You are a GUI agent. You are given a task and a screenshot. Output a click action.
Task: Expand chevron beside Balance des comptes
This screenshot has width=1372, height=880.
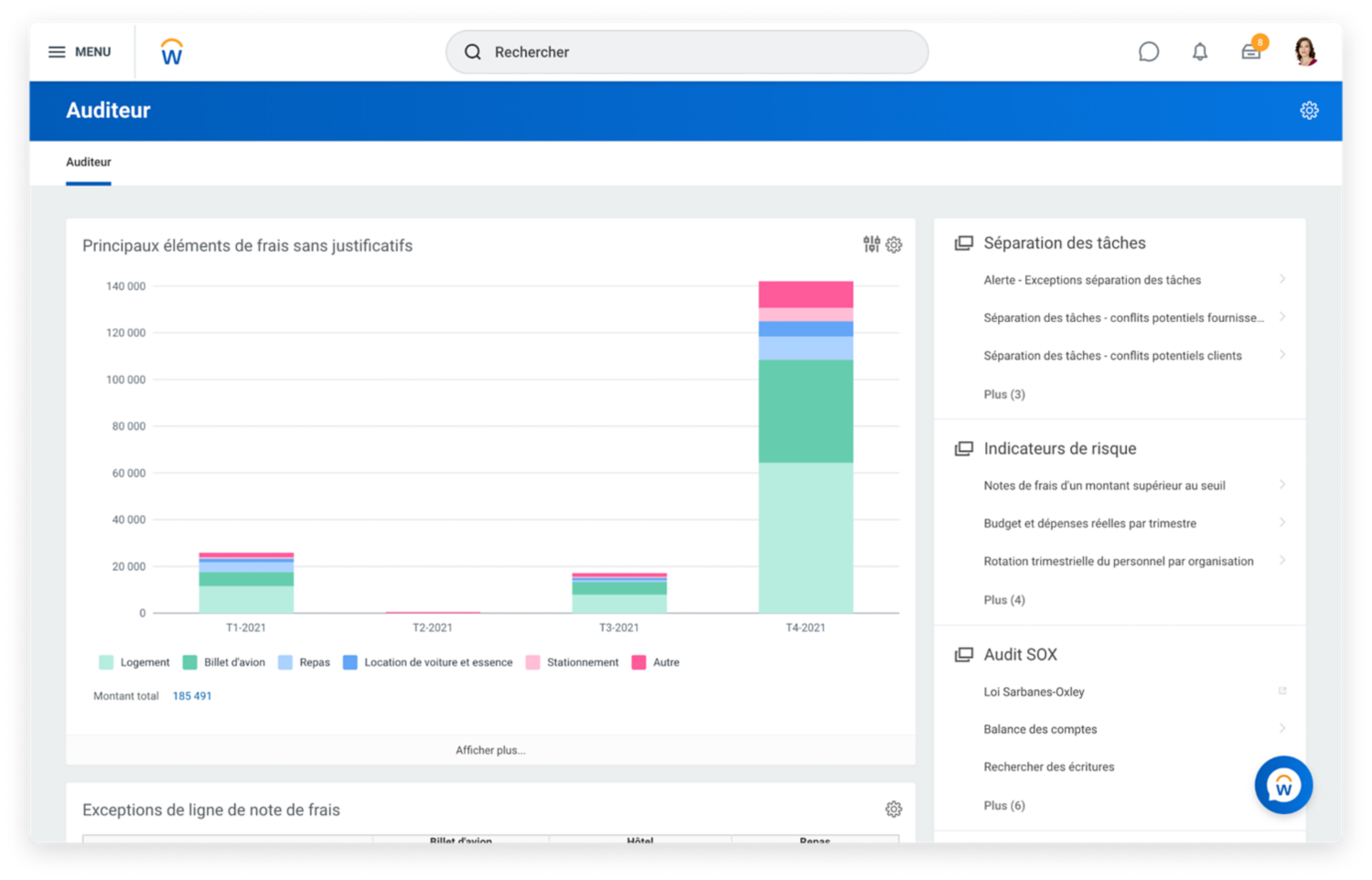(1282, 728)
